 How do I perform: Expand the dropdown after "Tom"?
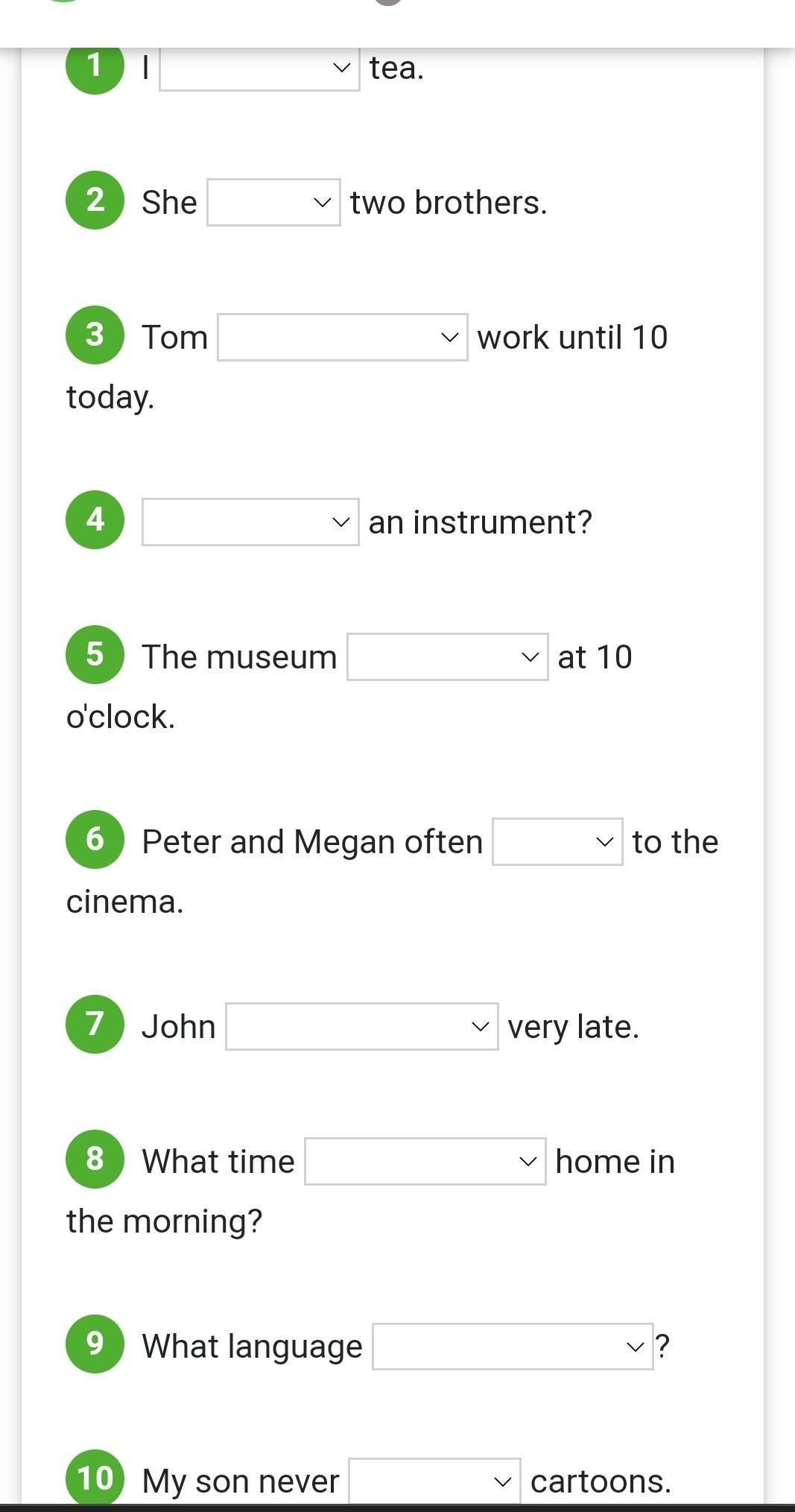[x=342, y=338]
